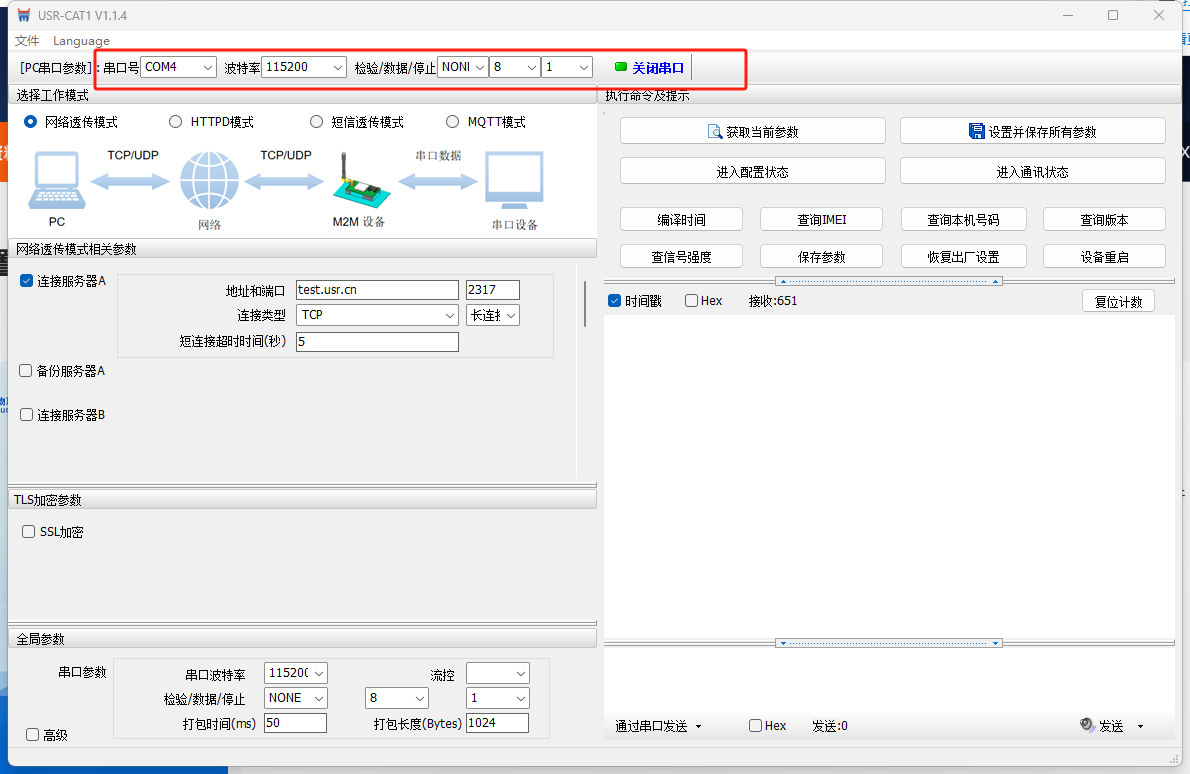Click the green 关闭串口 indicator icon
Image resolution: width=1190 pixels, height=774 pixels.
(621, 67)
